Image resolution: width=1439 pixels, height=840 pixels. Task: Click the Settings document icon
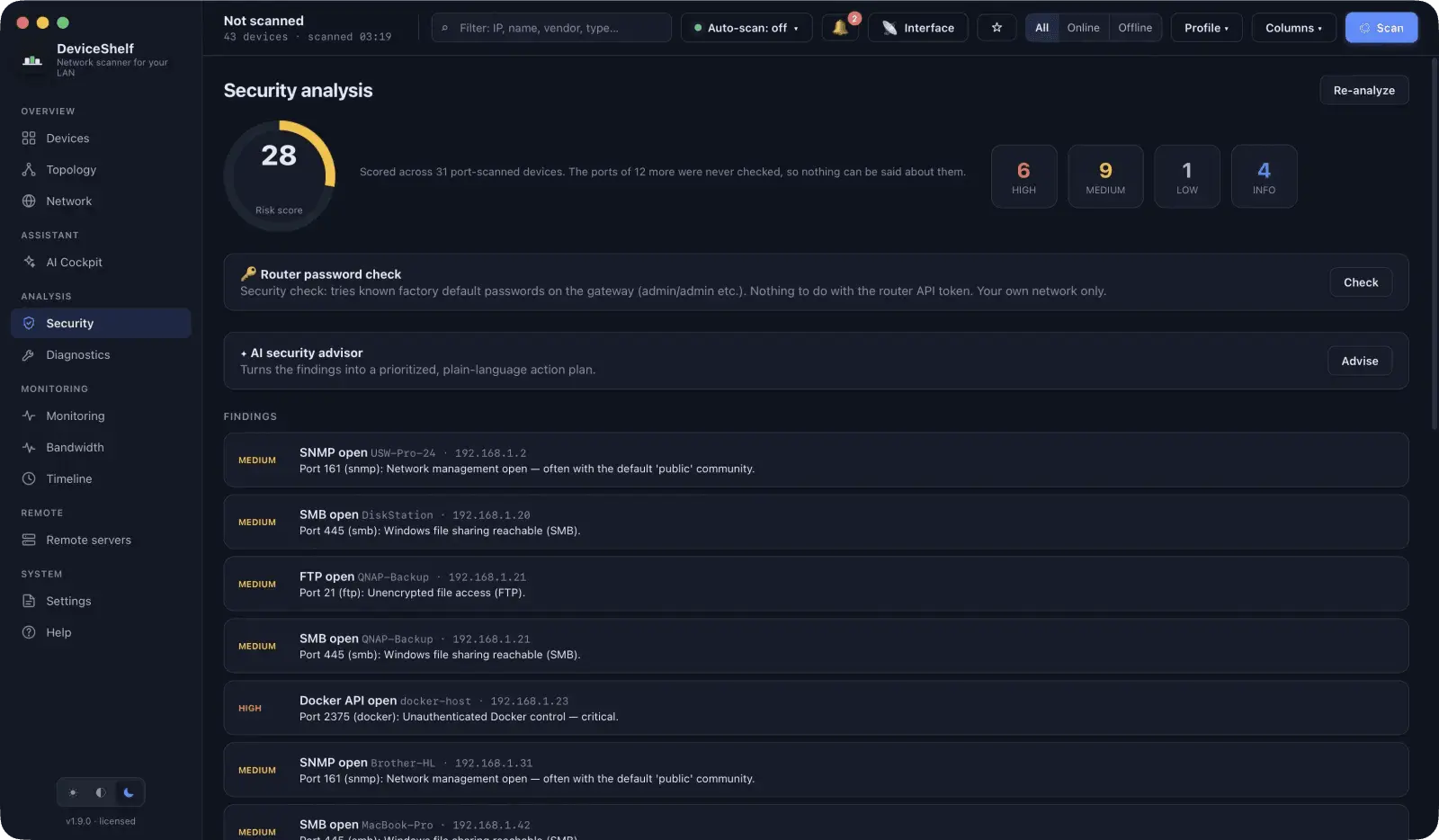(x=29, y=602)
